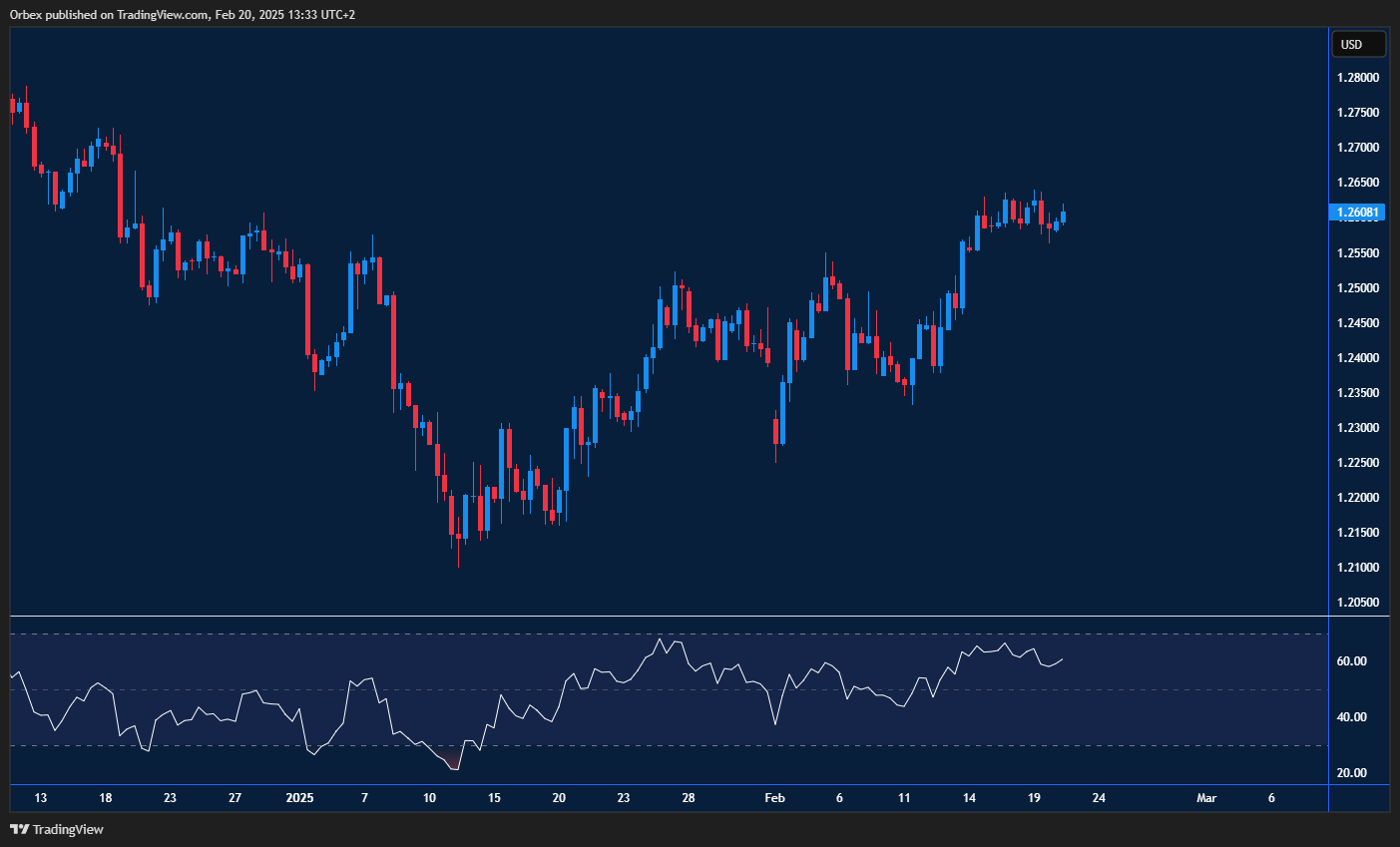Click the red oversold RSI shaded dip
The width and height of the screenshot is (1400, 847).
[453, 762]
